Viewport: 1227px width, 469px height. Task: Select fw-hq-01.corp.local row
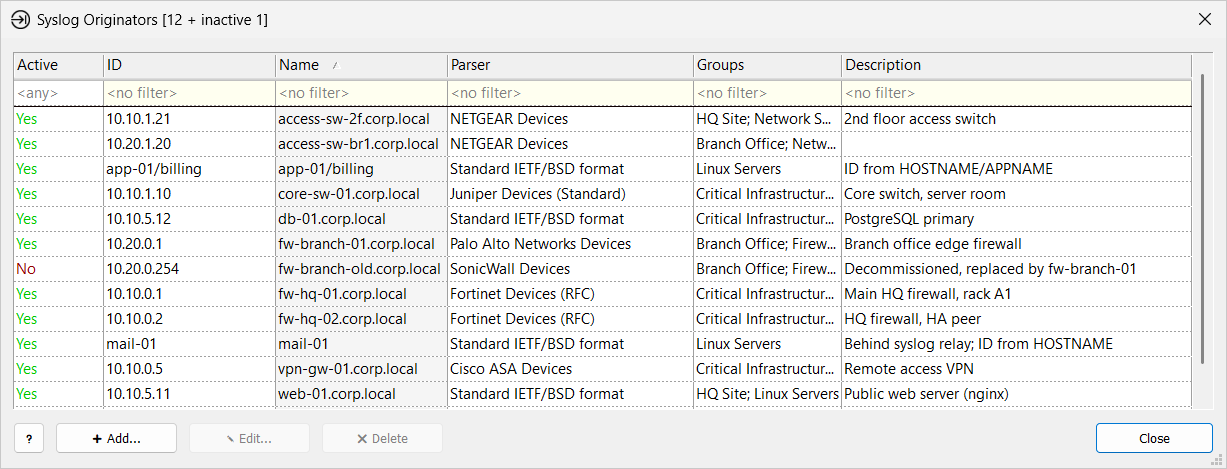point(602,294)
